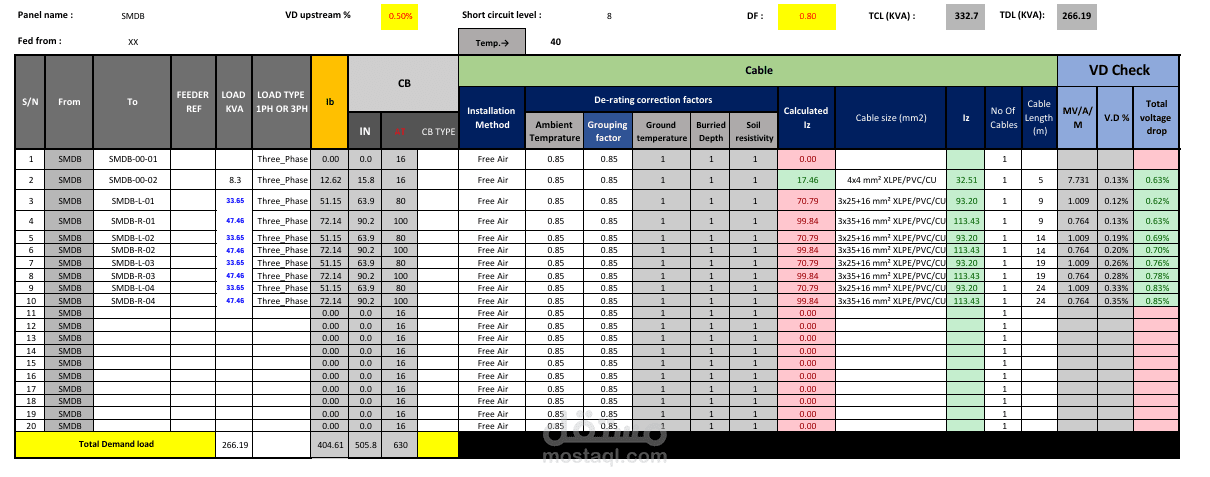Select the temperature value 40
The image size is (1210, 477).
(x=555, y=42)
